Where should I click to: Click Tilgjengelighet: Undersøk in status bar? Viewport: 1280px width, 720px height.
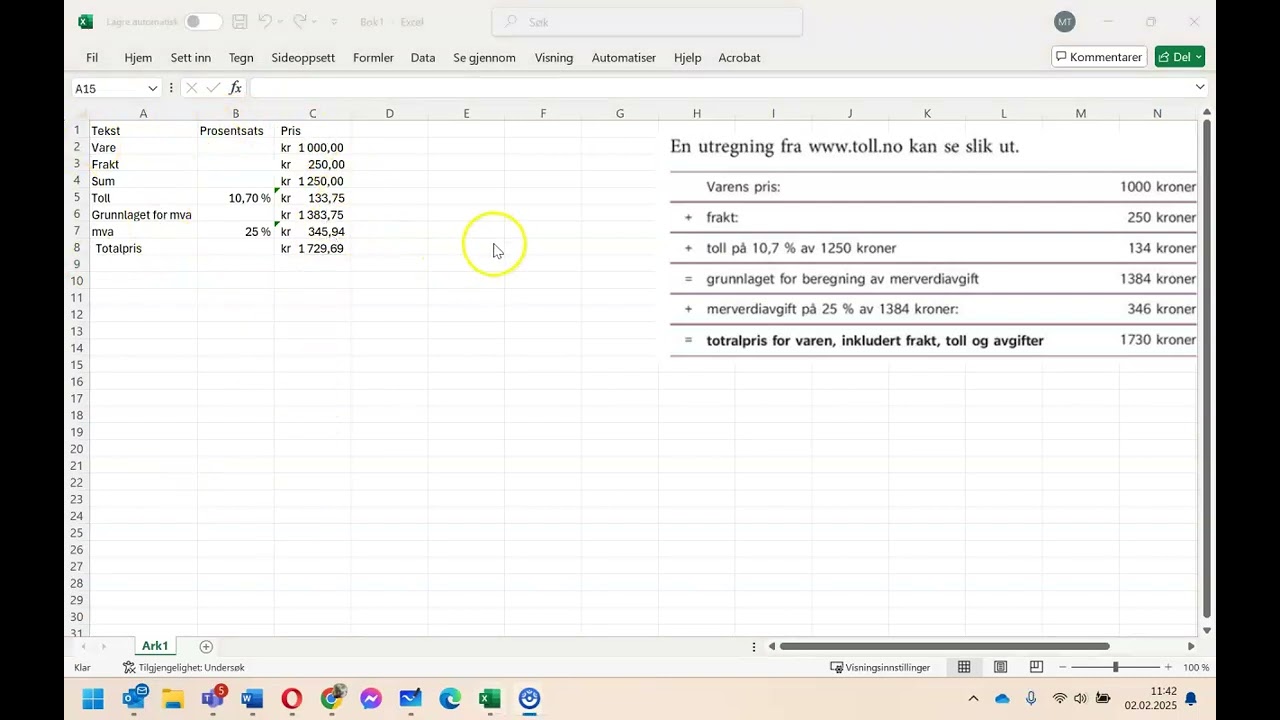[x=183, y=667]
